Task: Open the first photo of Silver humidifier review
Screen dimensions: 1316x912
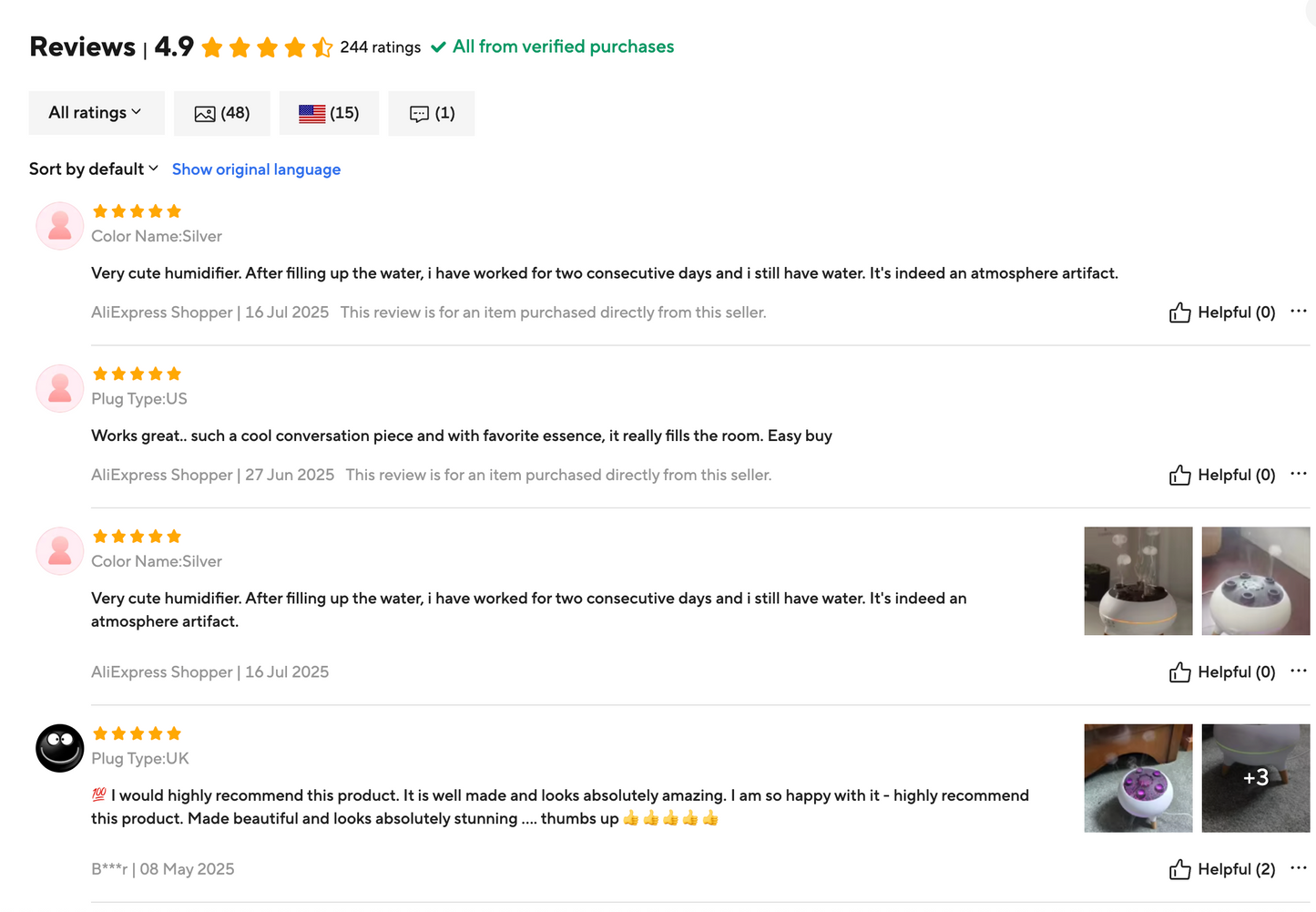Action: point(1137,581)
